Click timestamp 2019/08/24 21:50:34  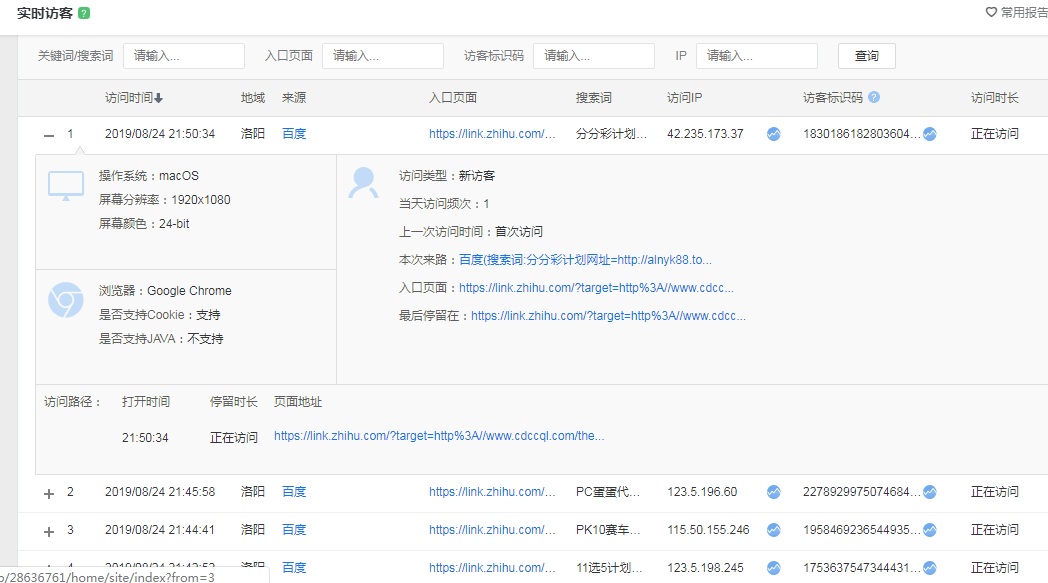pos(160,134)
